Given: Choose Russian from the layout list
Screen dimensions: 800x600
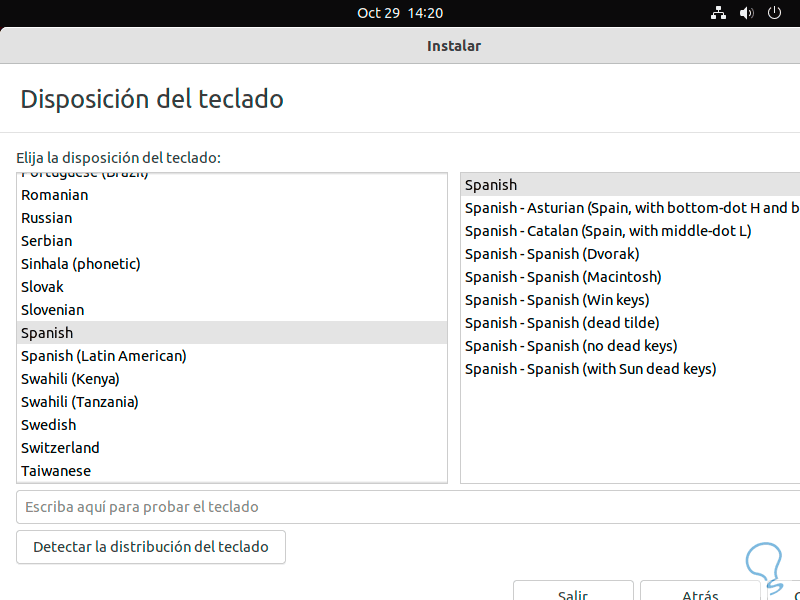Looking at the screenshot, I should (x=47, y=218).
